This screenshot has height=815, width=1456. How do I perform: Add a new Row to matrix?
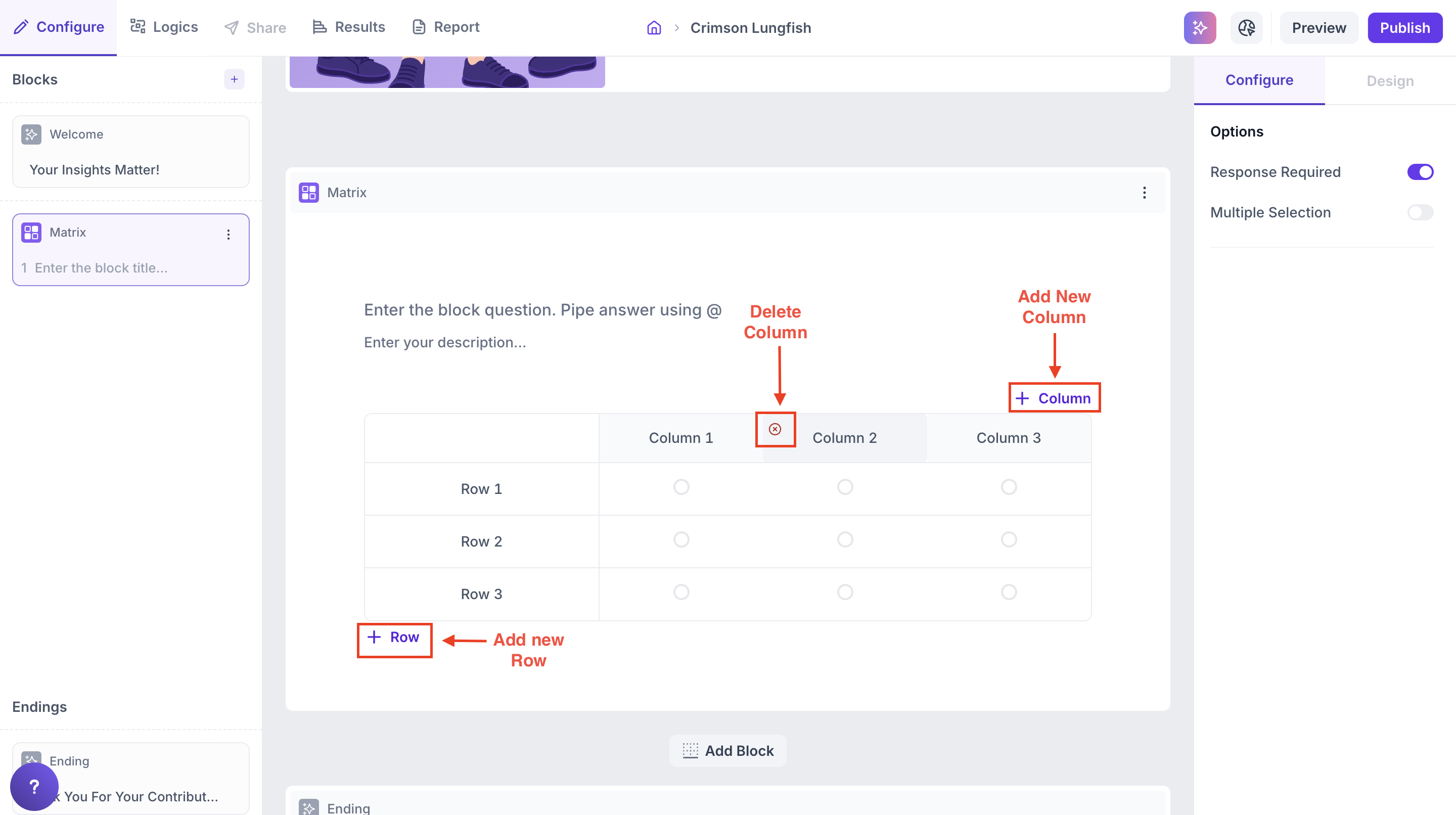pos(394,638)
